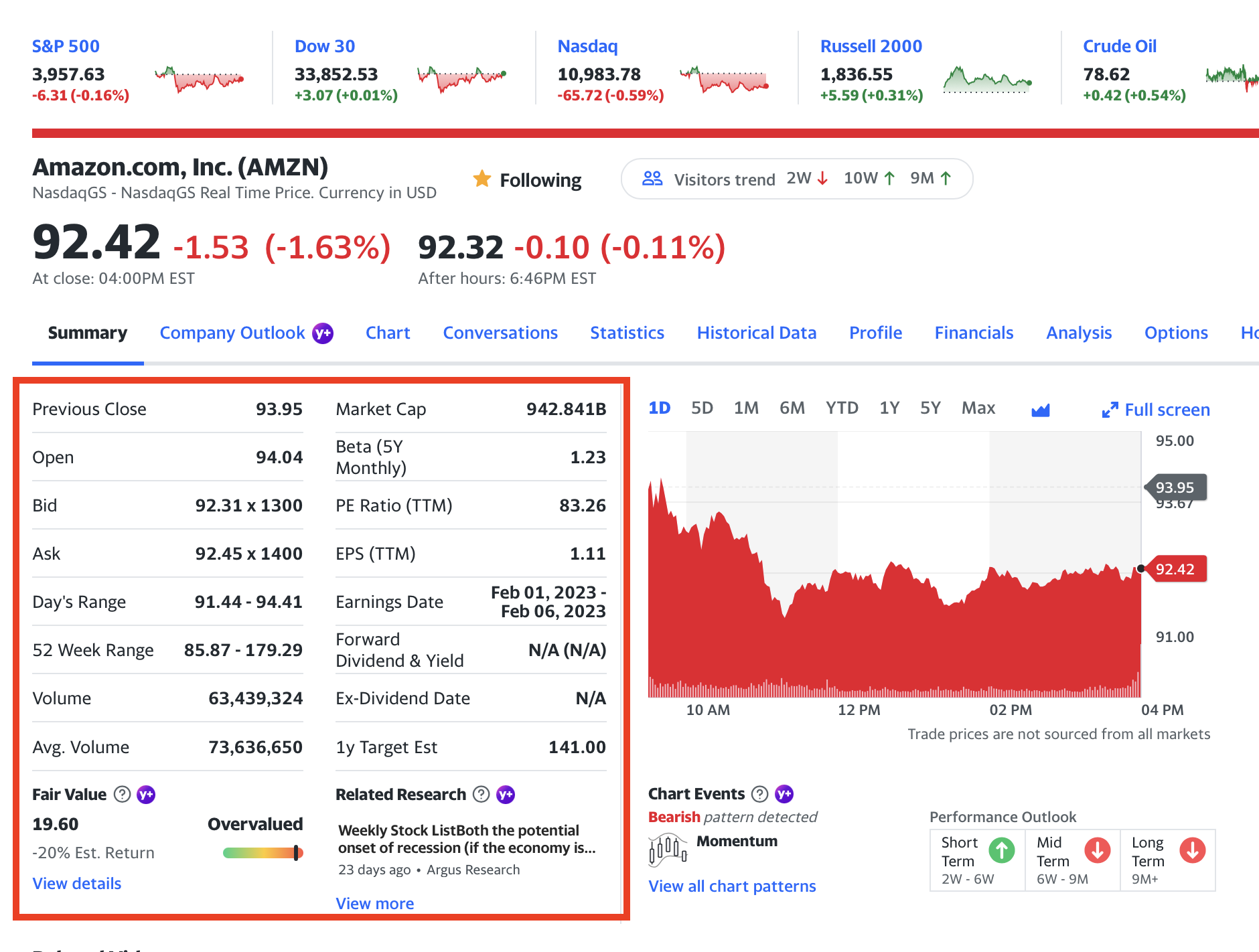This screenshot has width=1259, height=952.
Task: Click the Visitors trend pill
Action: (797, 179)
